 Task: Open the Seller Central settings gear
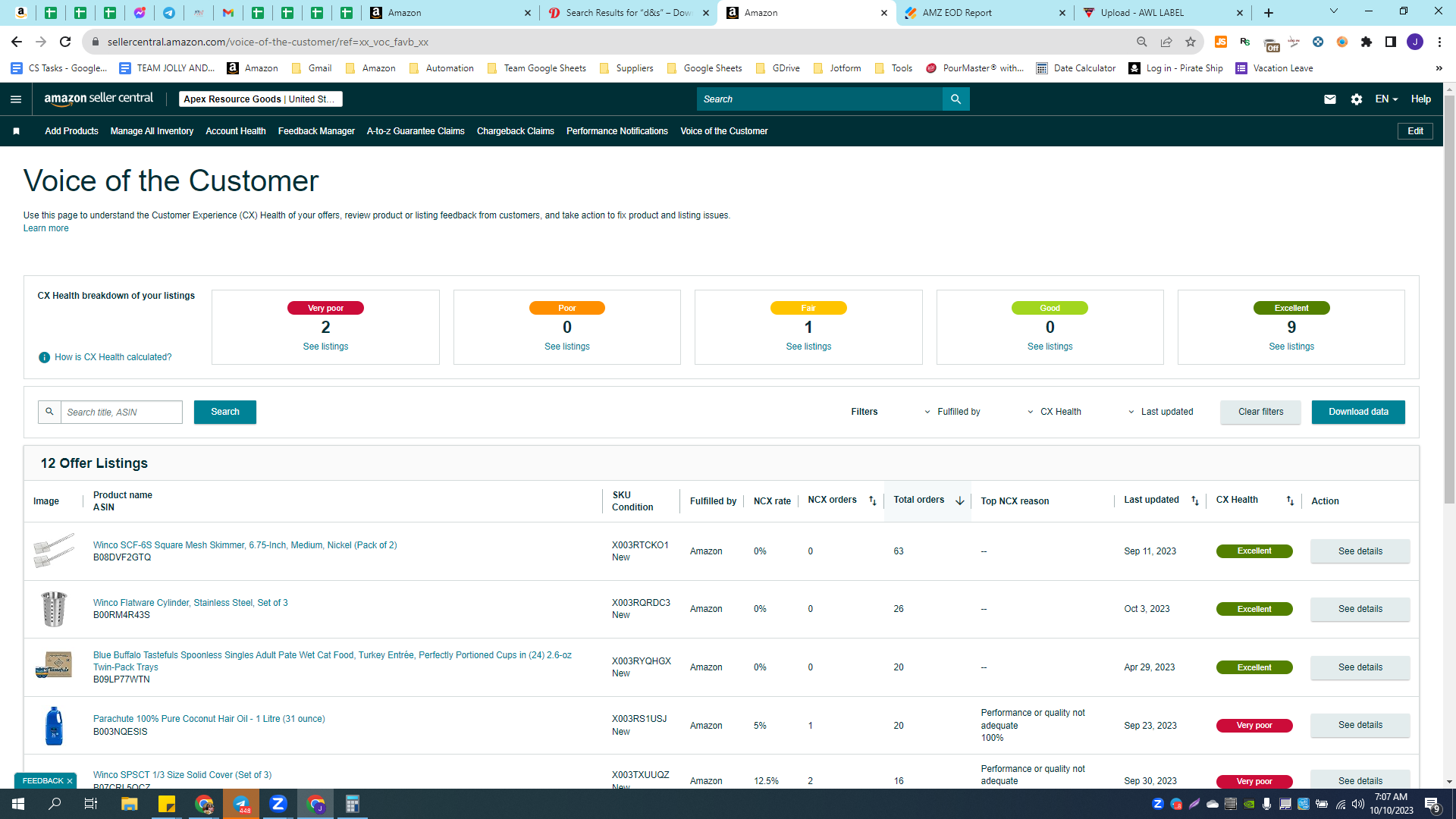tap(1357, 99)
